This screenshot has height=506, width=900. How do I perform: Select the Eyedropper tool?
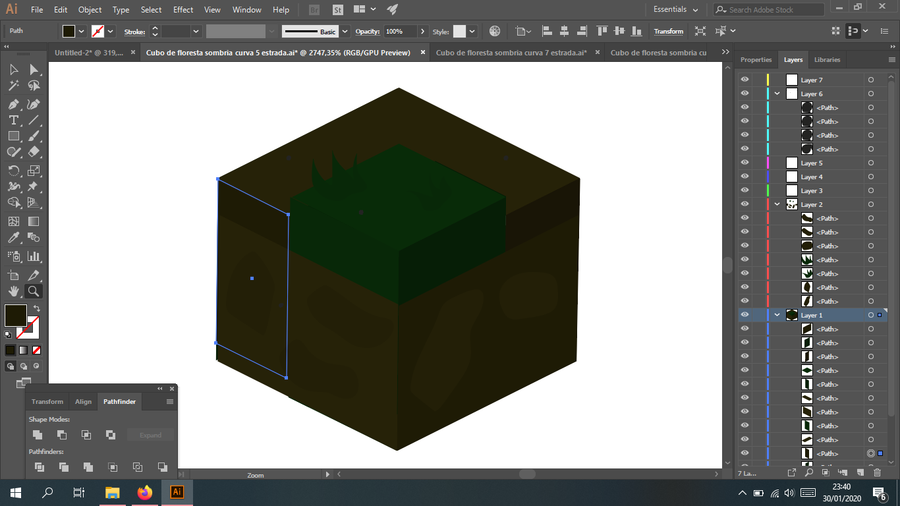click(13, 238)
